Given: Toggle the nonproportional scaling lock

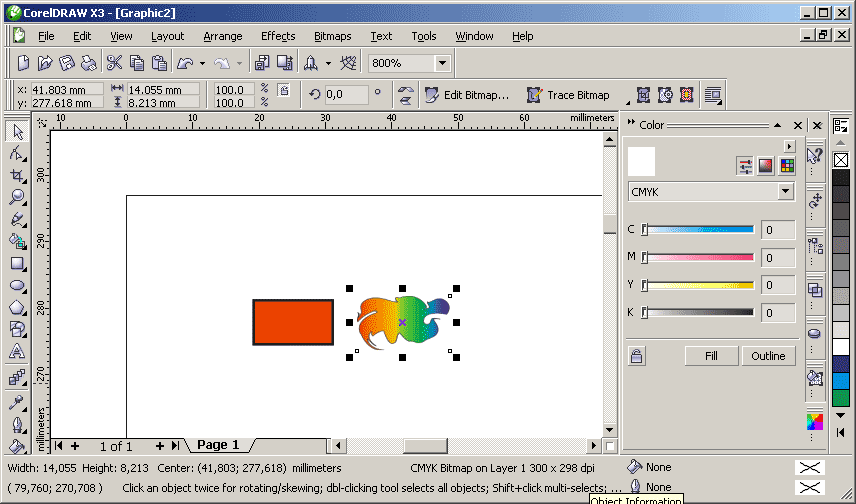Looking at the screenshot, I should coord(283,90).
